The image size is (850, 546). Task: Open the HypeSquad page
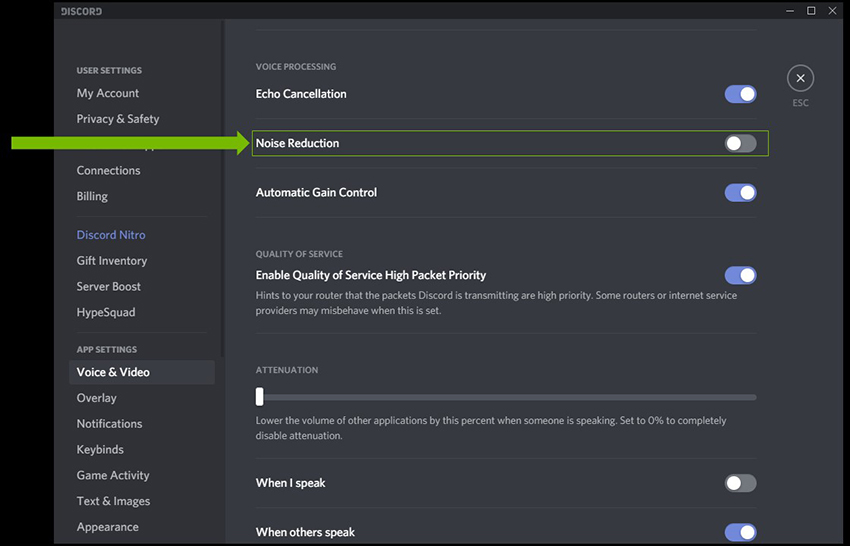pos(106,313)
